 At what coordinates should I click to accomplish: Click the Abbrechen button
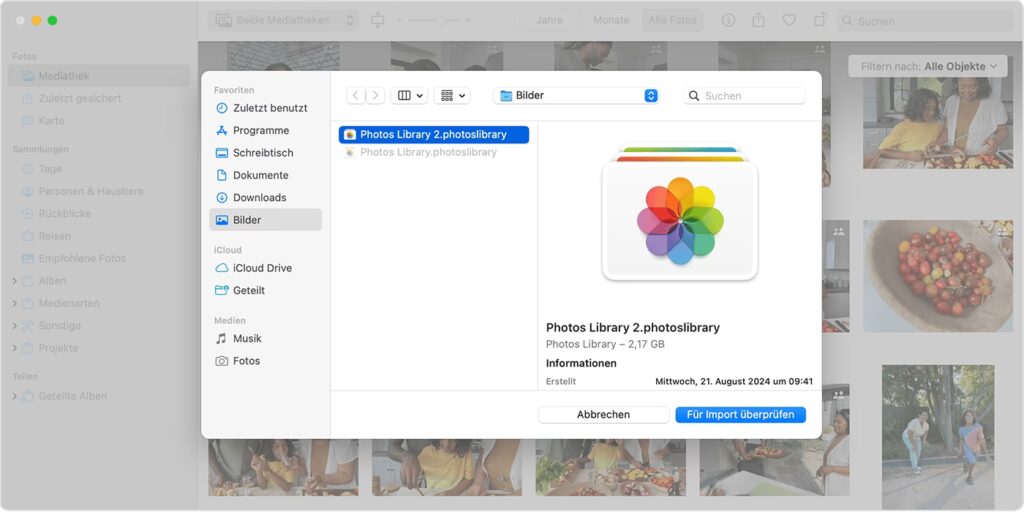pos(603,414)
